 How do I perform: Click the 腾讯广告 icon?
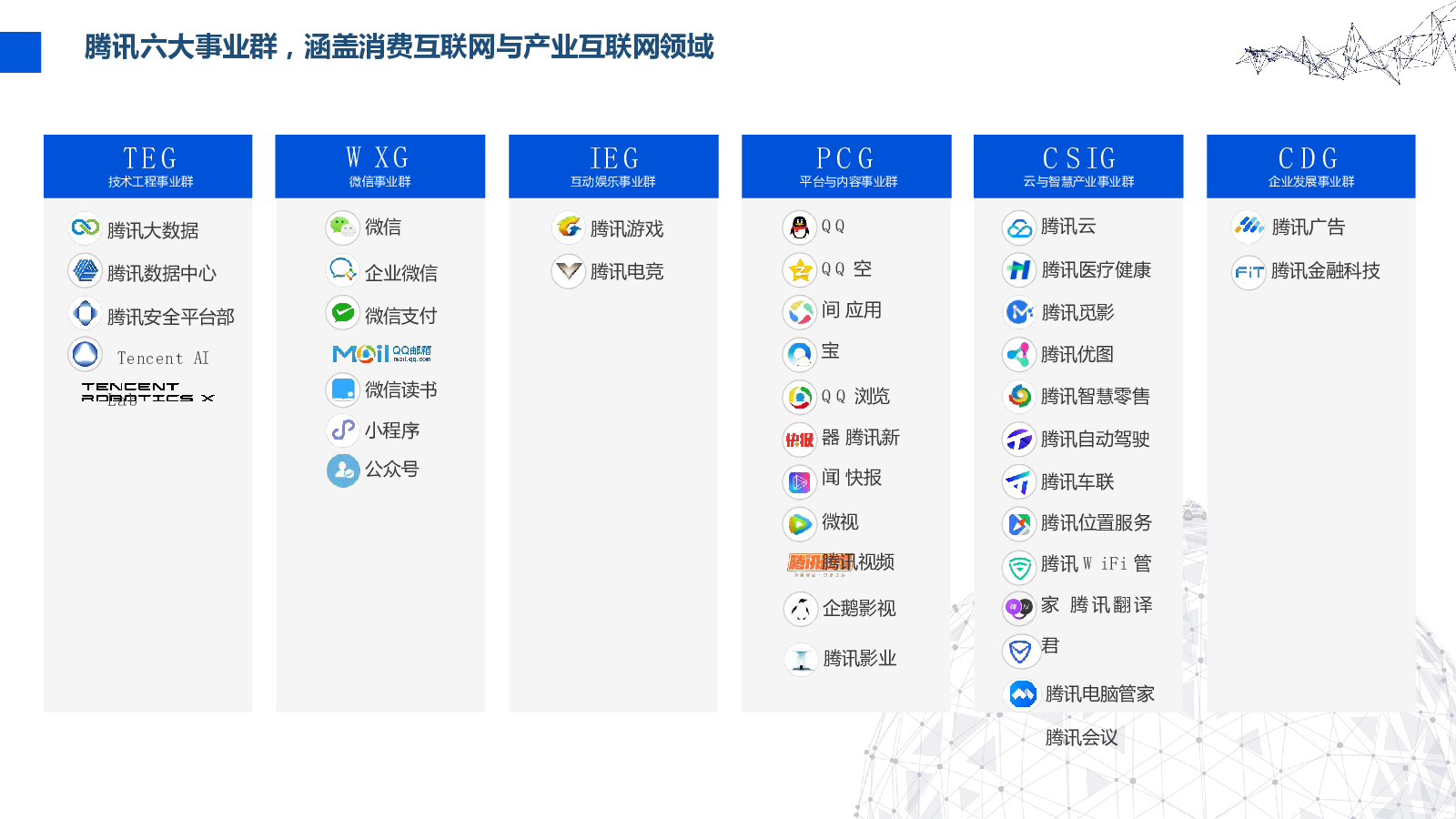1249,226
